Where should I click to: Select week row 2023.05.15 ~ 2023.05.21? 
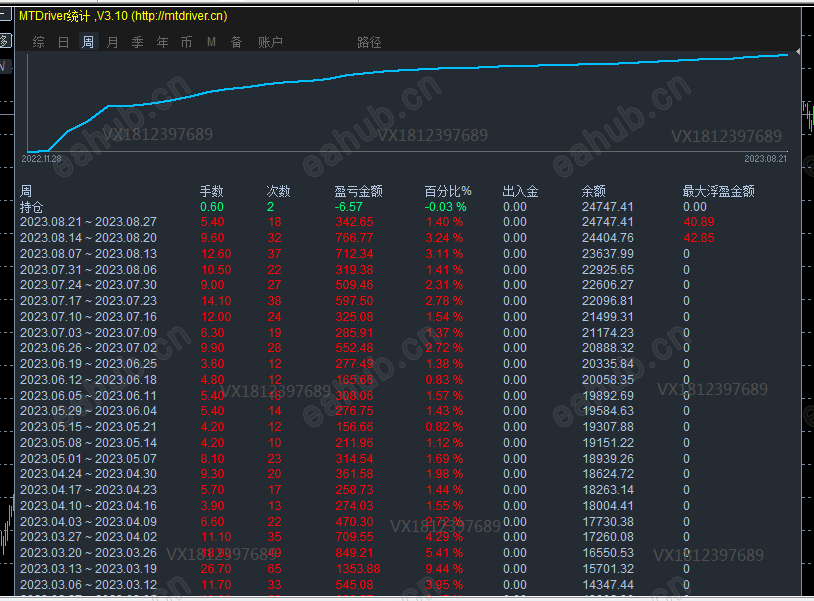tap(88, 427)
